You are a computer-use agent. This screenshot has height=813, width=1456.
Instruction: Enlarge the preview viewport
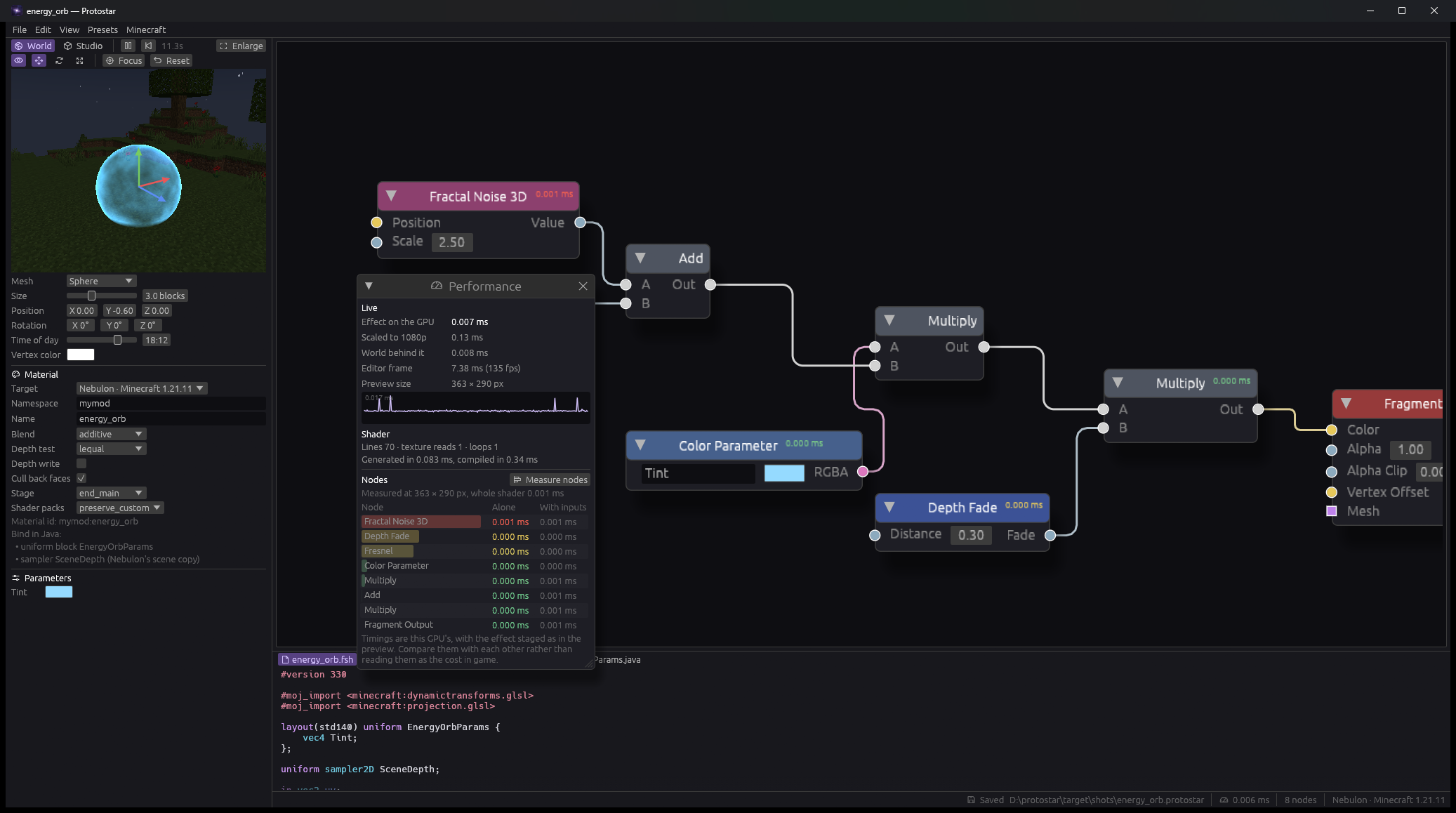click(x=241, y=46)
